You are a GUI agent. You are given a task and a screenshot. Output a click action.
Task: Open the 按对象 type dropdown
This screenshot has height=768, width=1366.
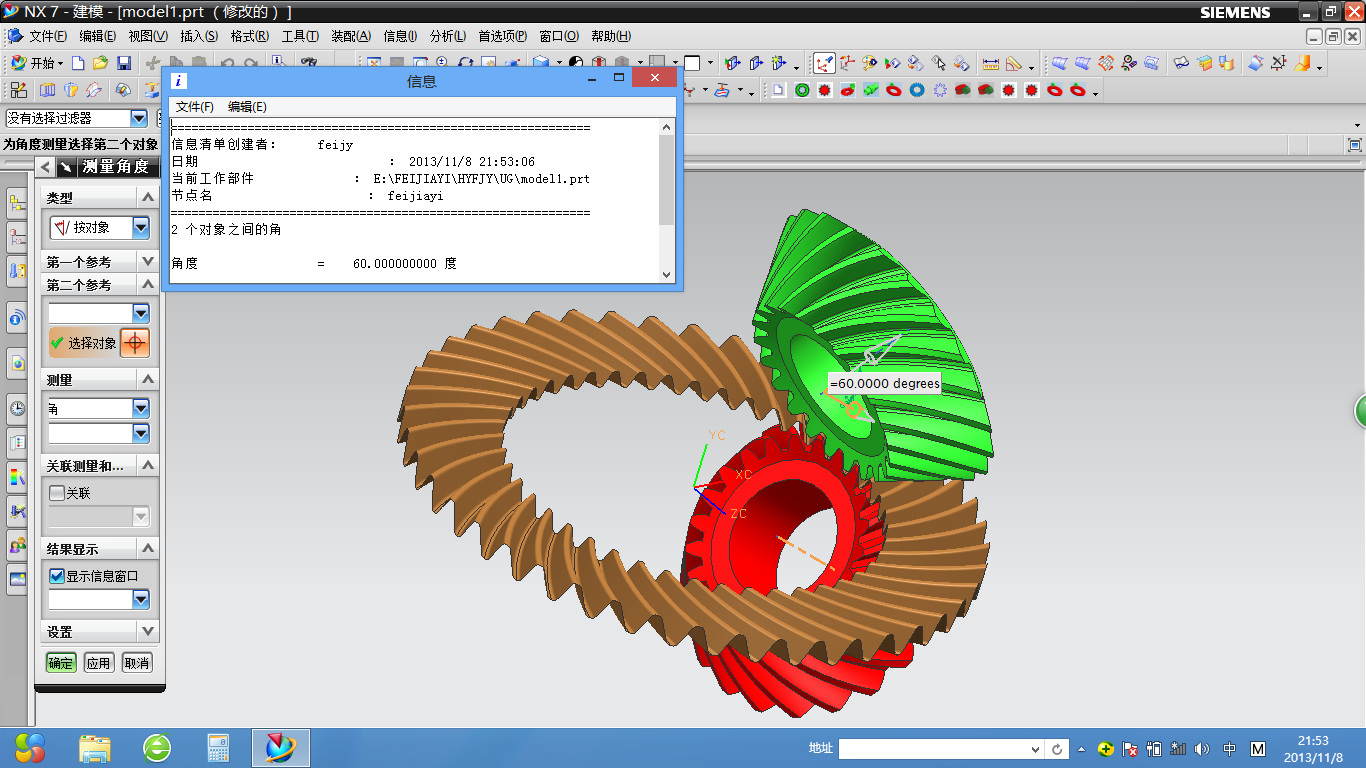tap(140, 228)
